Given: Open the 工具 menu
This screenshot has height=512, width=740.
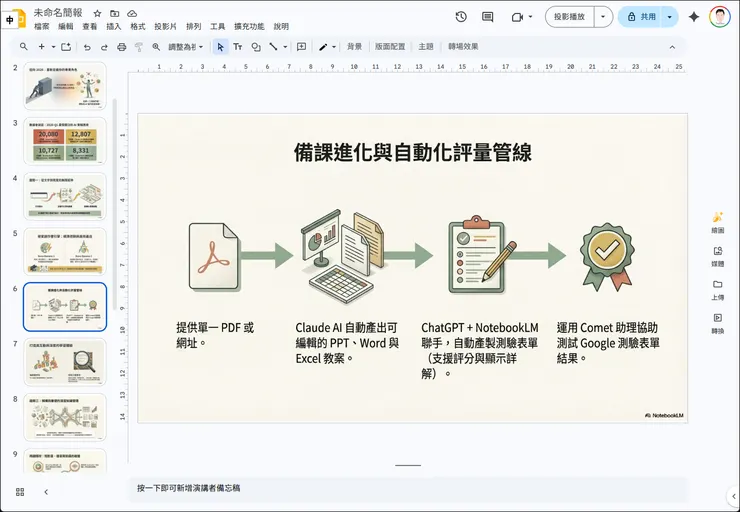Looking at the screenshot, I should pyautogui.click(x=218, y=27).
